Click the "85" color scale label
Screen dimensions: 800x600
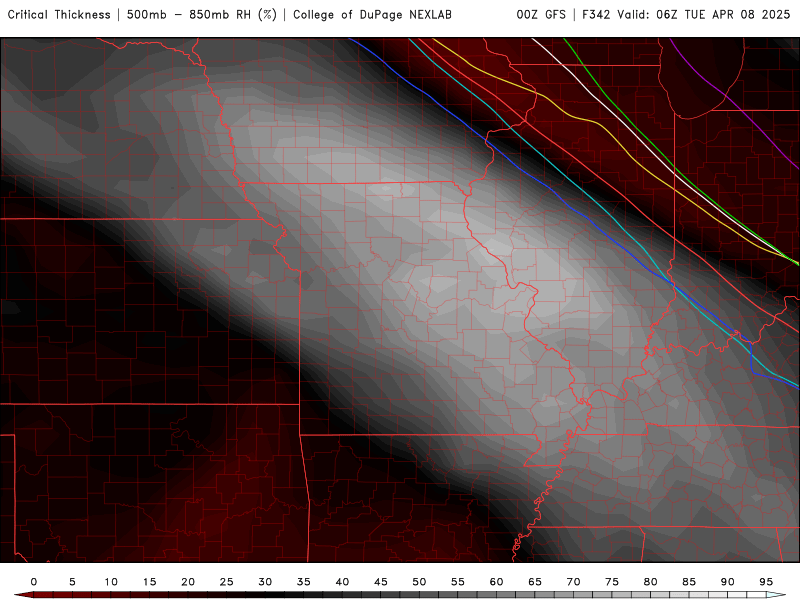(x=689, y=582)
